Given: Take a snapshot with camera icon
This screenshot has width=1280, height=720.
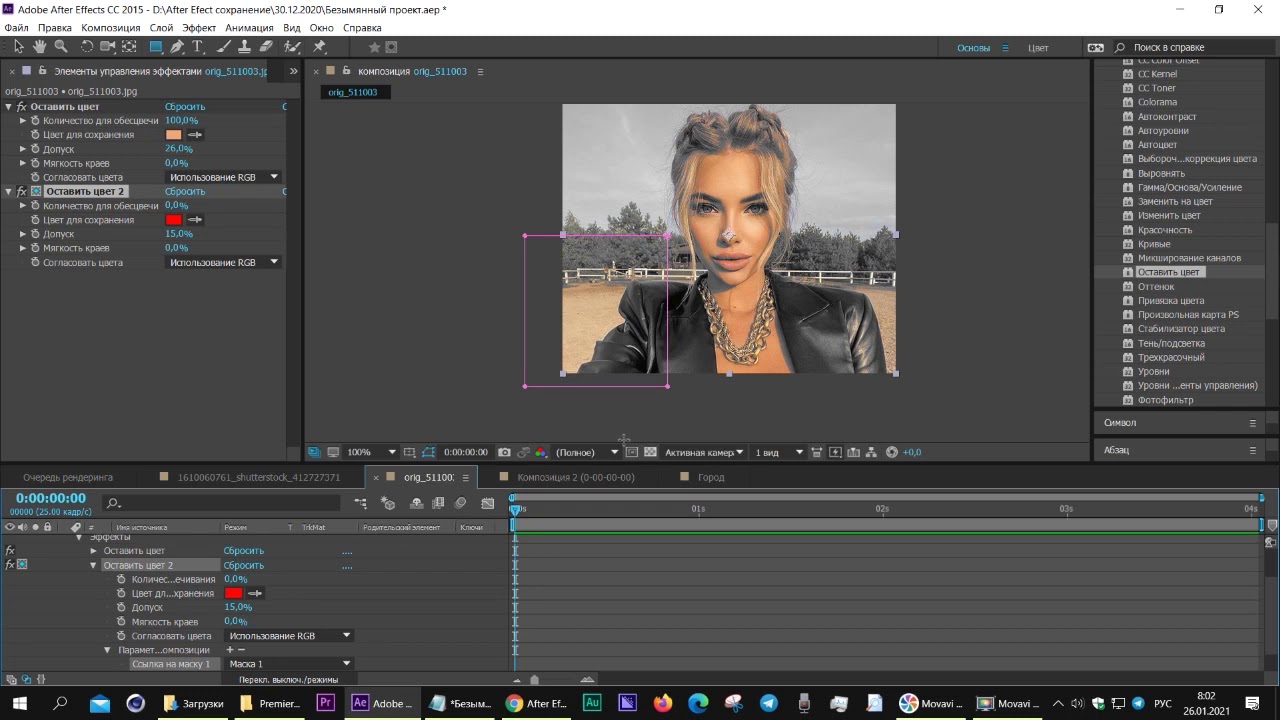Looking at the screenshot, I should [505, 452].
